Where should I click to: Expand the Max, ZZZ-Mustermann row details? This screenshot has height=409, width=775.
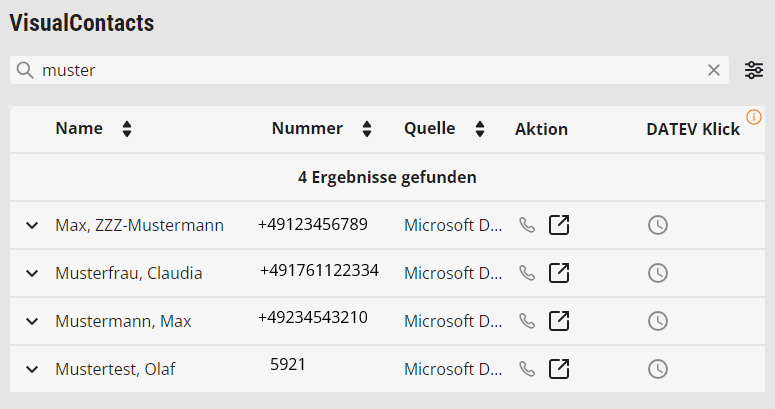coord(32,226)
